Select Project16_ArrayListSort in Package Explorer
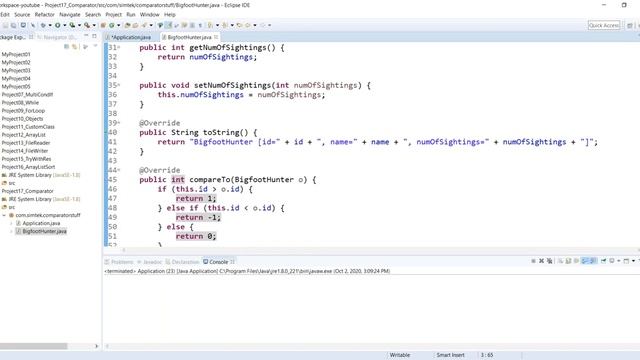The image size is (640, 360). pos(28,167)
